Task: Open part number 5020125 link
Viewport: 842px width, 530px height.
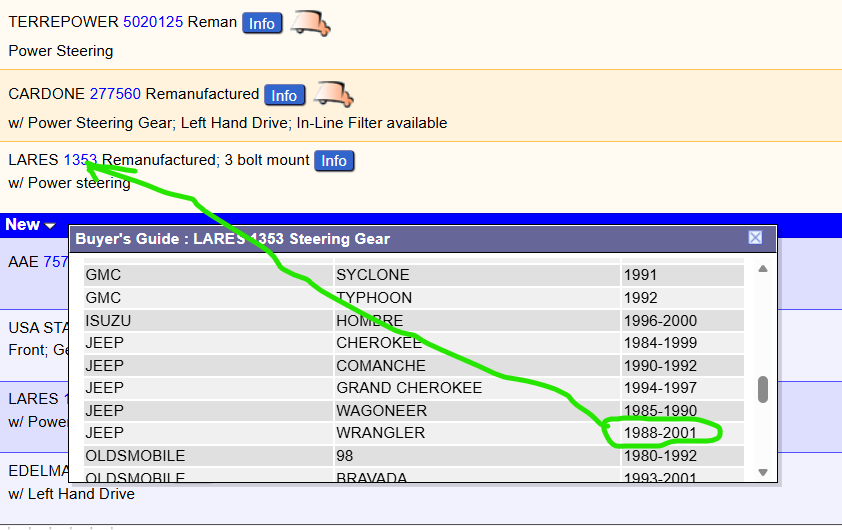Action: [153, 22]
